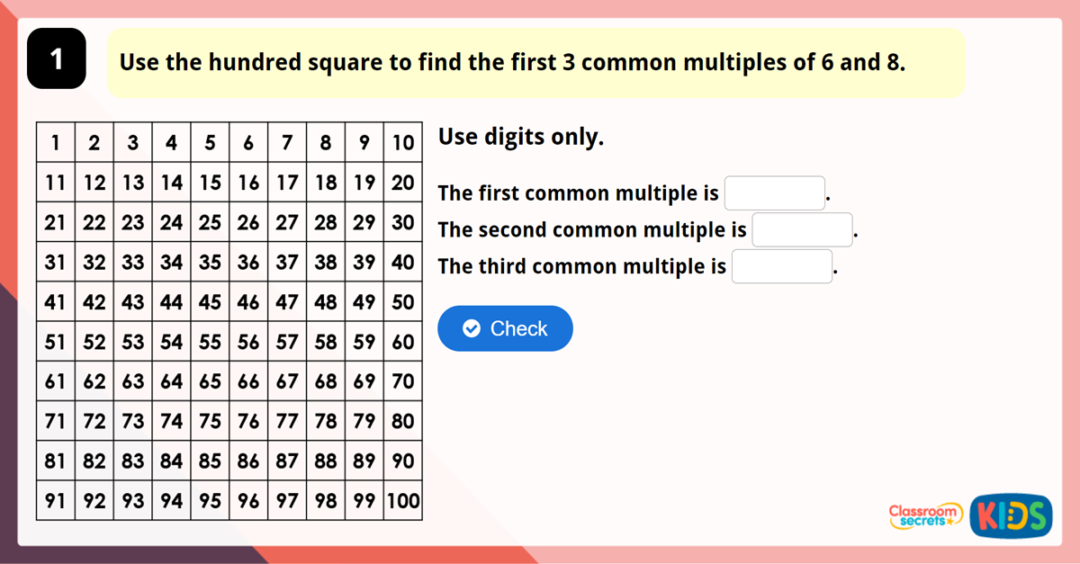Click the colorful KIDS logo
Image resolution: width=1080 pixels, height=564 pixels.
[1011, 516]
